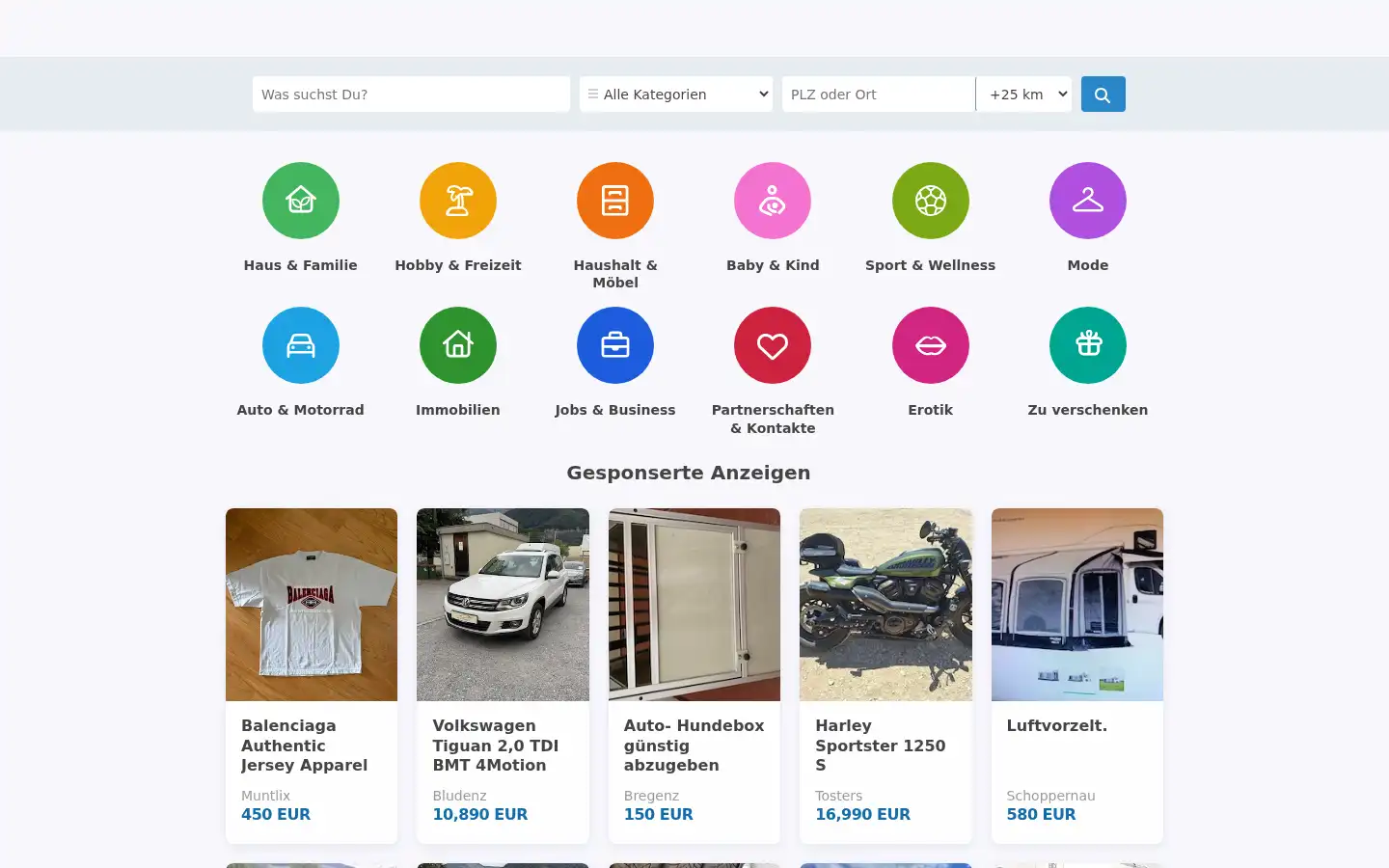Click the Partnerschaften & Kontakte label
The image size is (1389, 868).
pyautogui.click(x=773, y=419)
